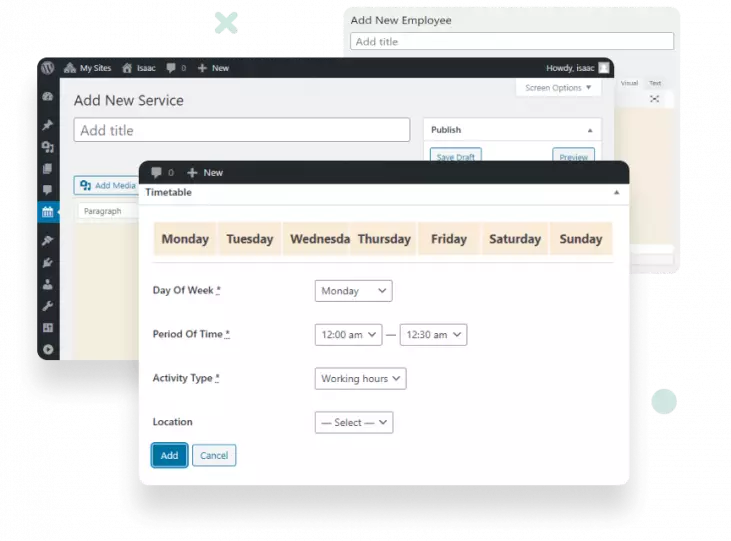Click the Add title field for new service
Image resolution: width=731 pixels, height=541 pixels.
point(241,130)
